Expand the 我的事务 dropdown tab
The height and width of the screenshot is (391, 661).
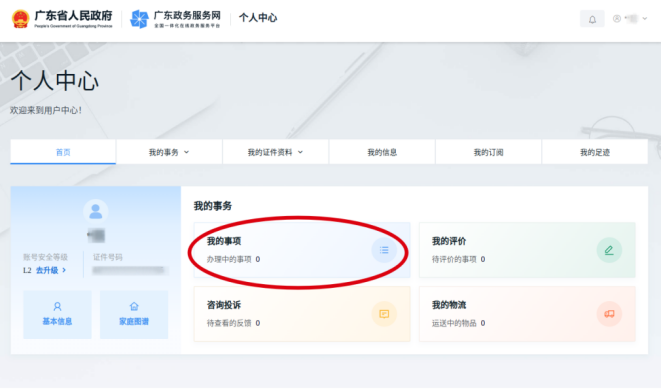[169, 152]
